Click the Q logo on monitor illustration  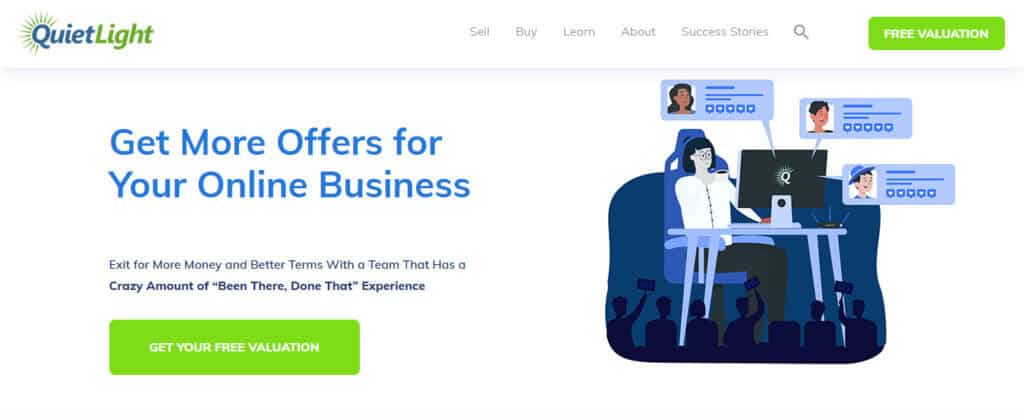click(784, 176)
